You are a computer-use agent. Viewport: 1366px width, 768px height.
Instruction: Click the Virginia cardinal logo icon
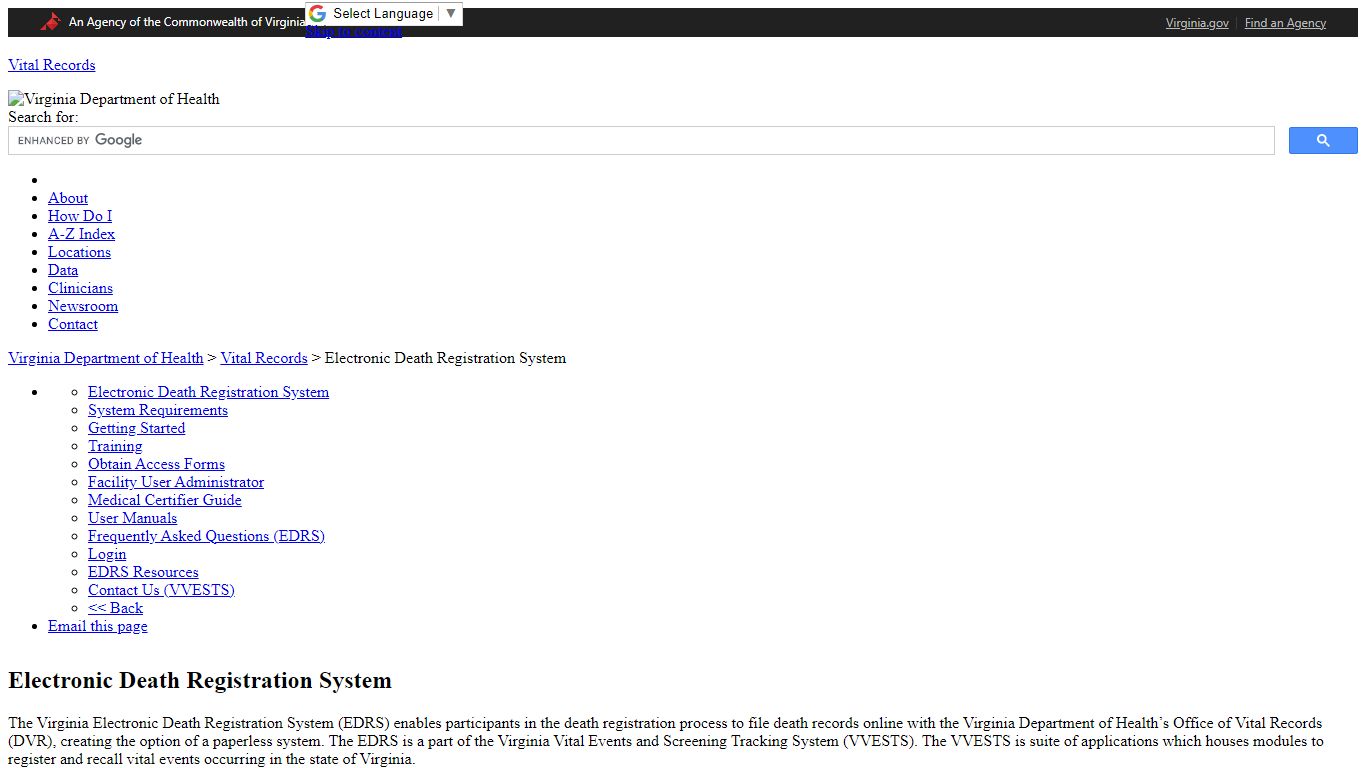[x=51, y=22]
